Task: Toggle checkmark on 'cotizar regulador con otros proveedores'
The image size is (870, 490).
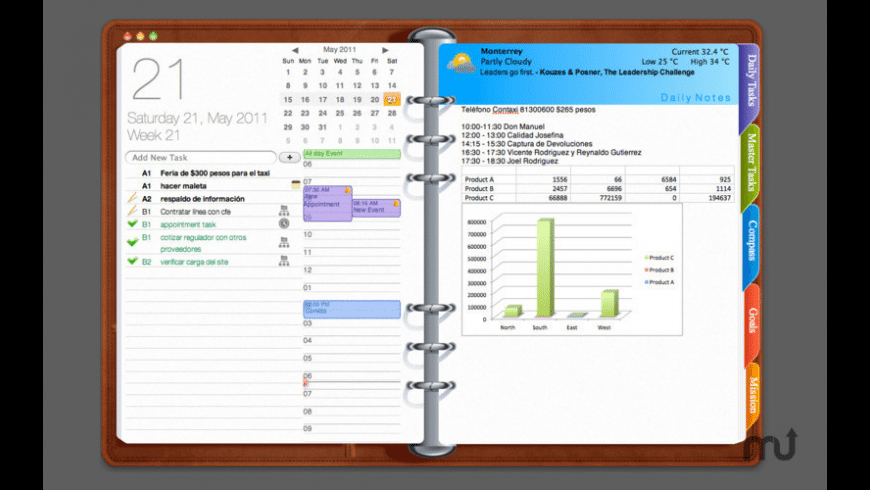Action: [x=132, y=242]
